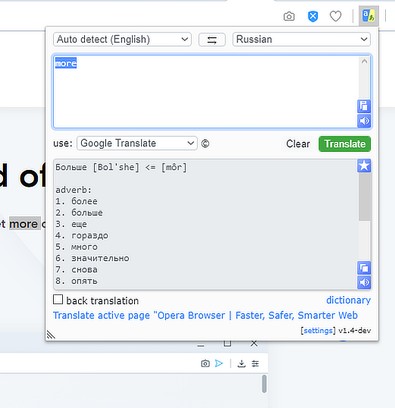
Task: Copy the translation result to clipboard
Action: click(x=364, y=268)
